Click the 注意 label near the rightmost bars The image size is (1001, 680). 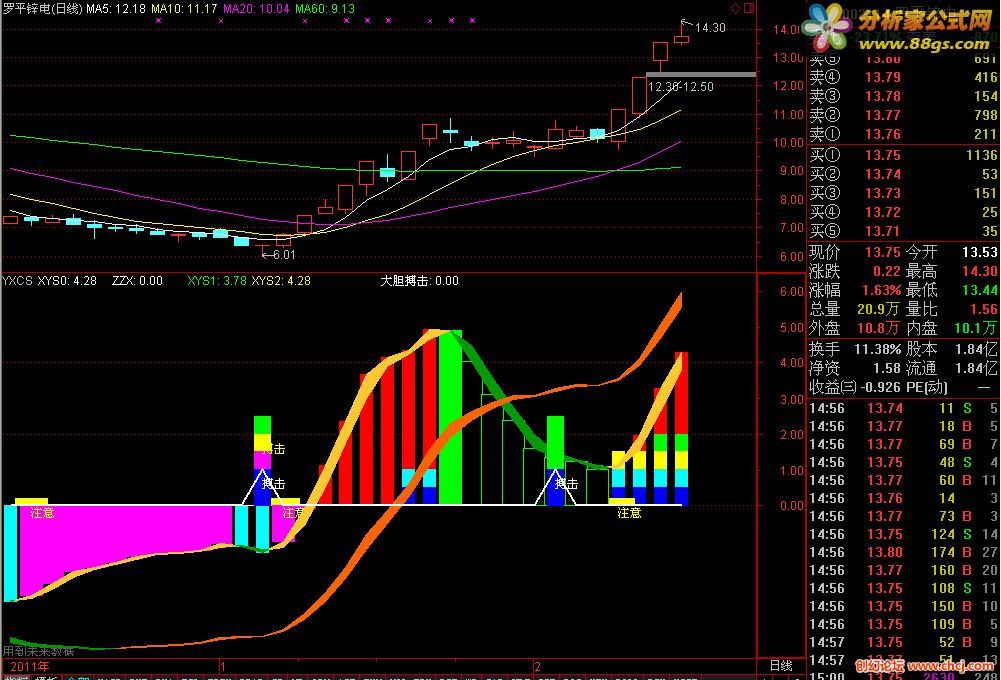[629, 513]
